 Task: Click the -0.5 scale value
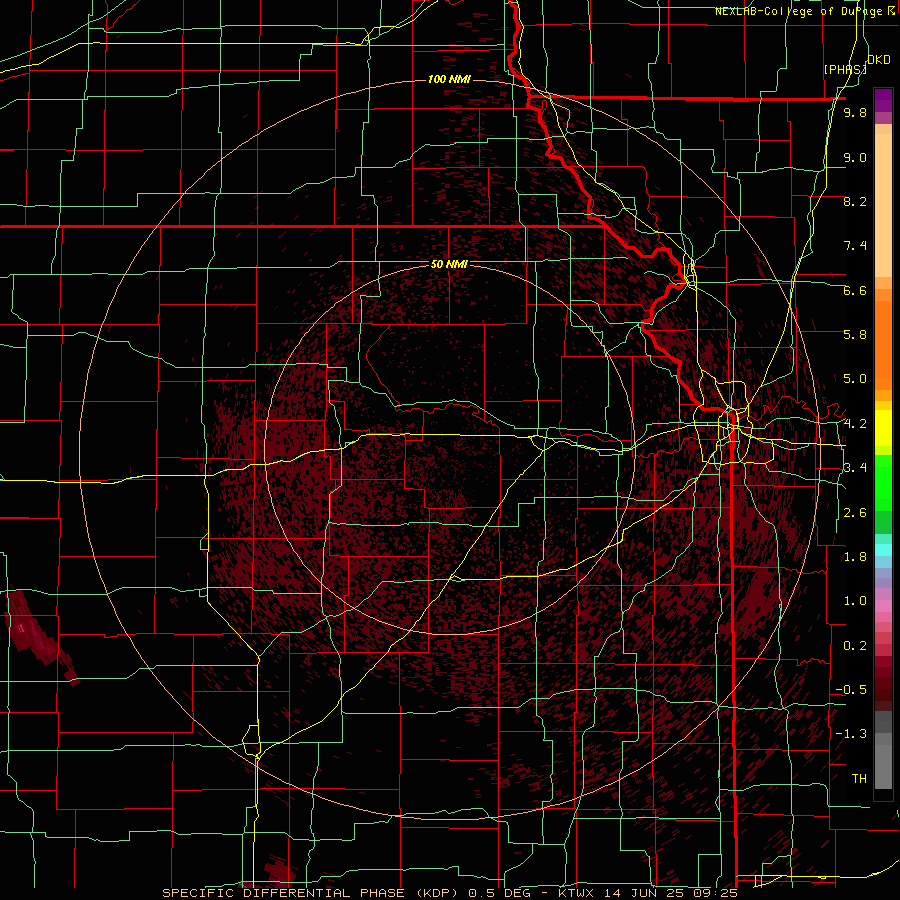tap(851, 690)
